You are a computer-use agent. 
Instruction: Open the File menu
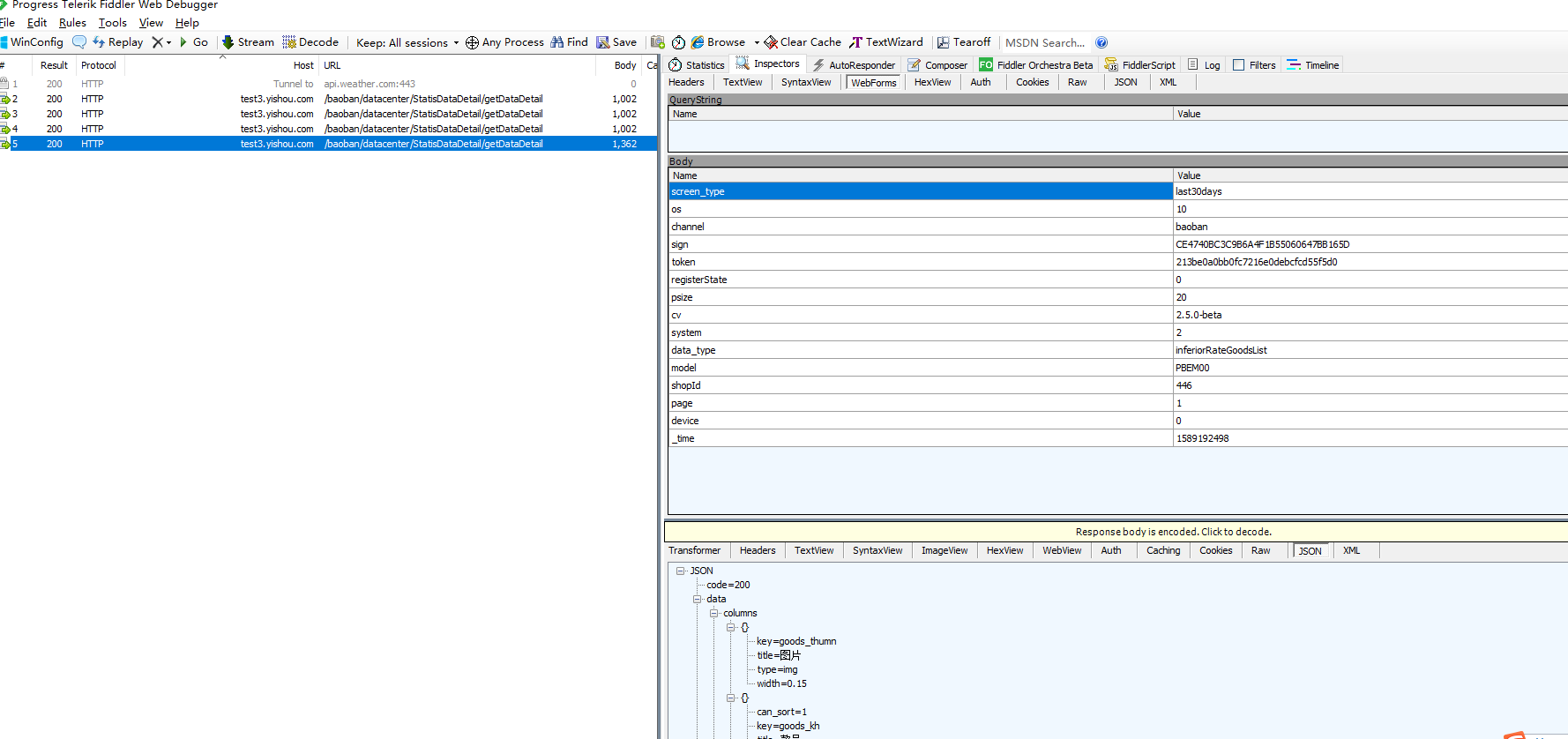pyautogui.click(x=7, y=23)
